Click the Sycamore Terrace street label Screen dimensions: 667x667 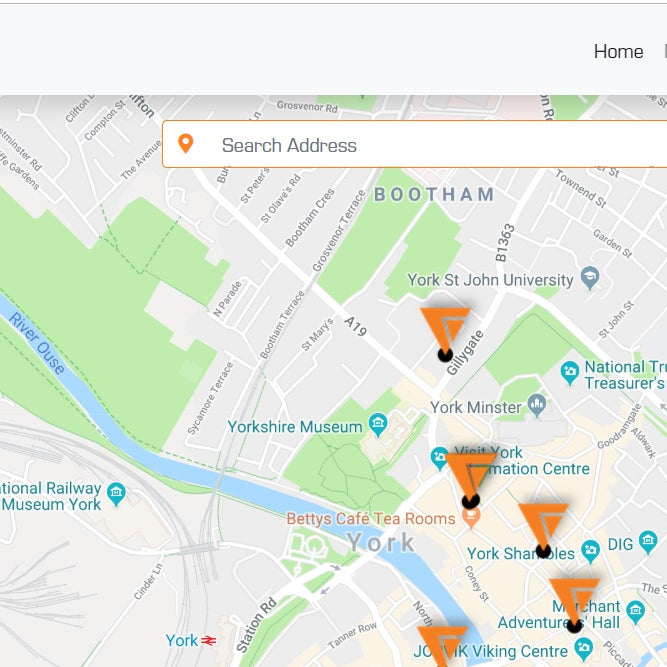211,399
